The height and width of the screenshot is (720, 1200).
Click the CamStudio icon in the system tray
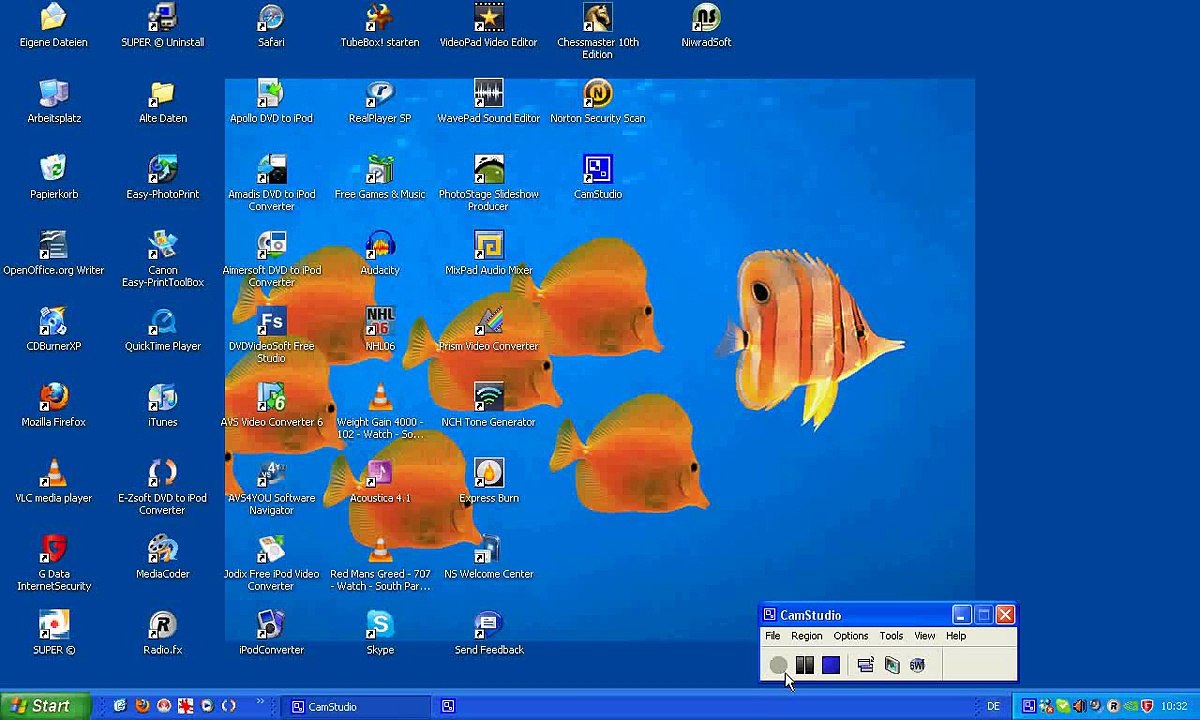click(x=1029, y=706)
